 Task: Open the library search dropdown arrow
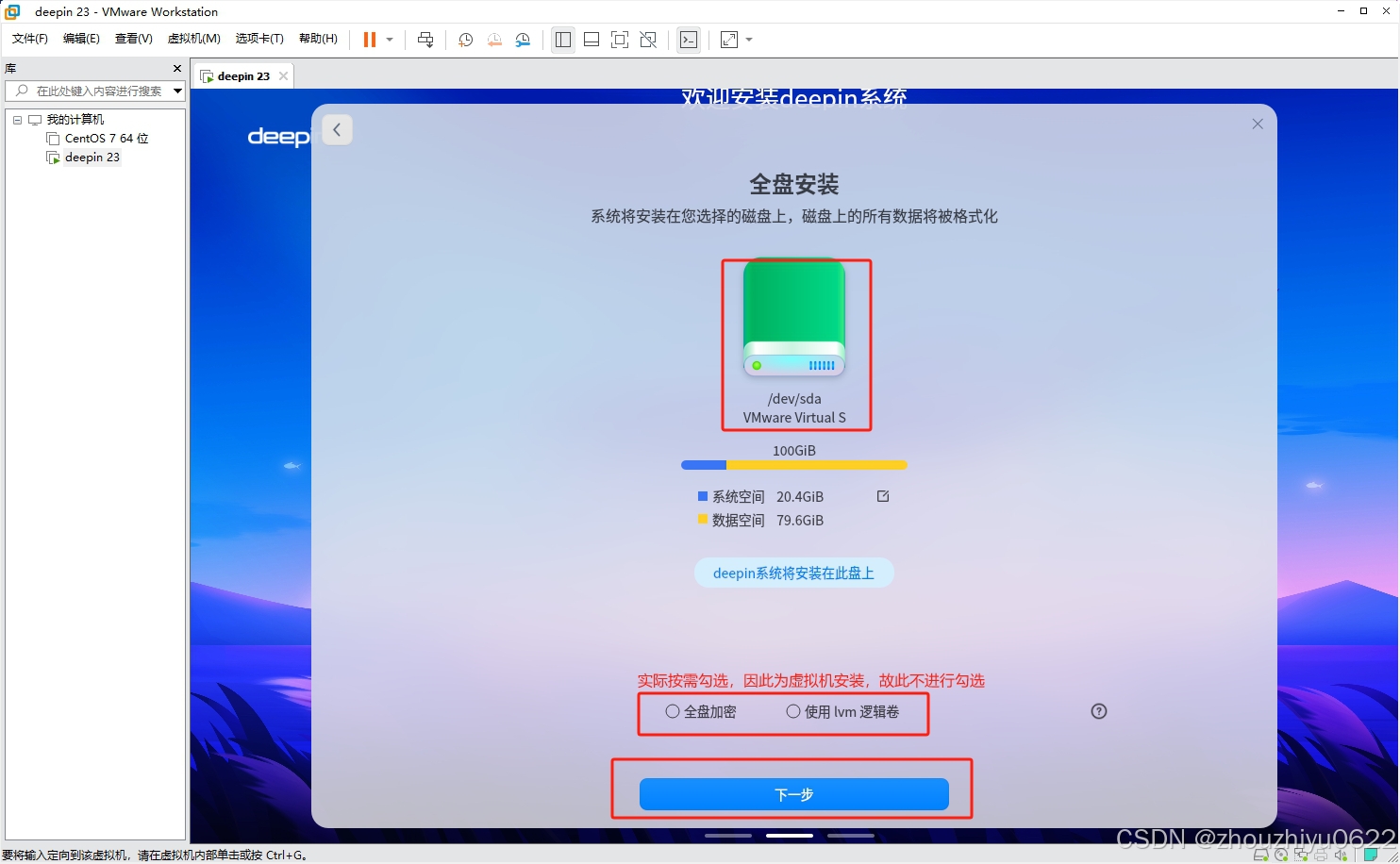pos(177,91)
